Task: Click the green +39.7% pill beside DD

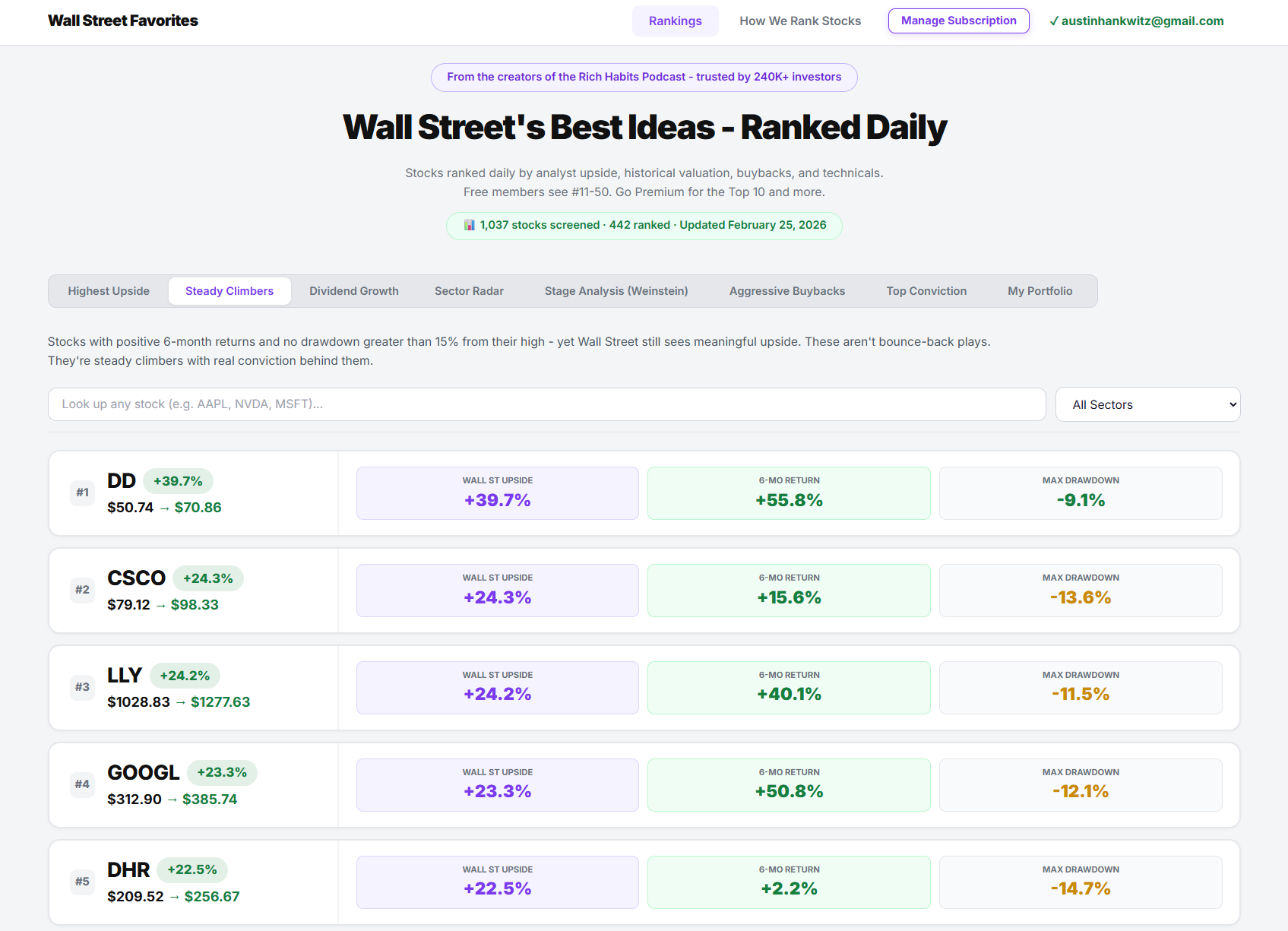Action: click(178, 481)
